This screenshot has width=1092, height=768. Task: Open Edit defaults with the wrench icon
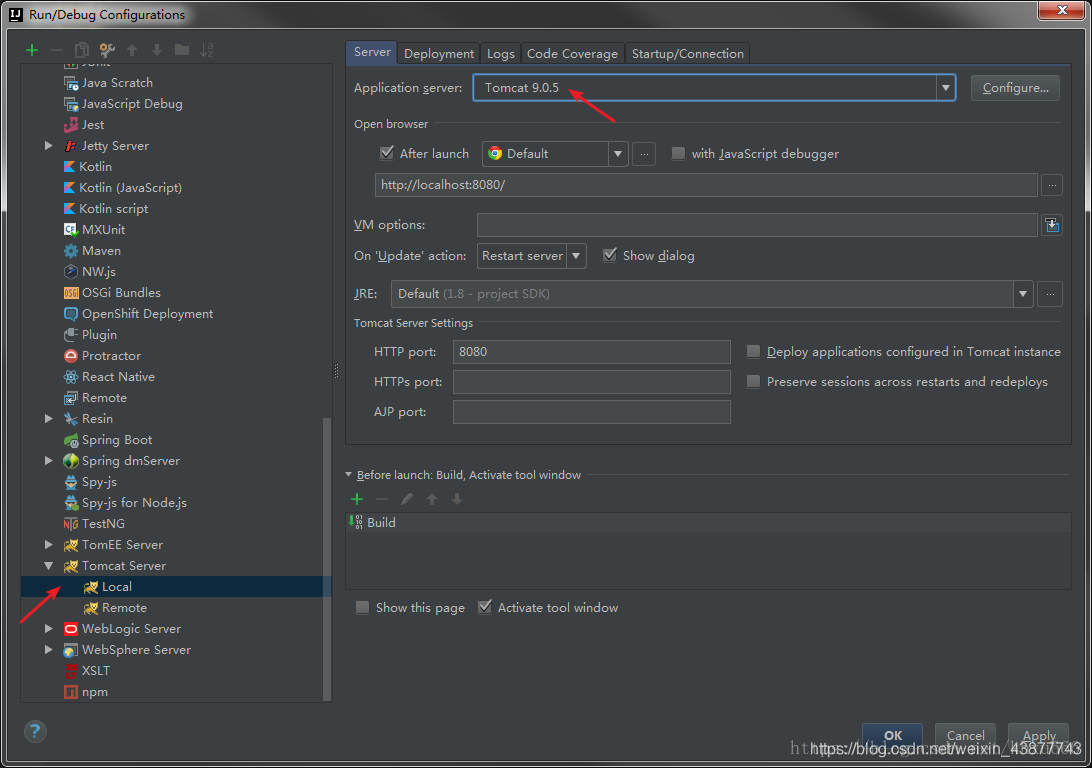pos(107,50)
